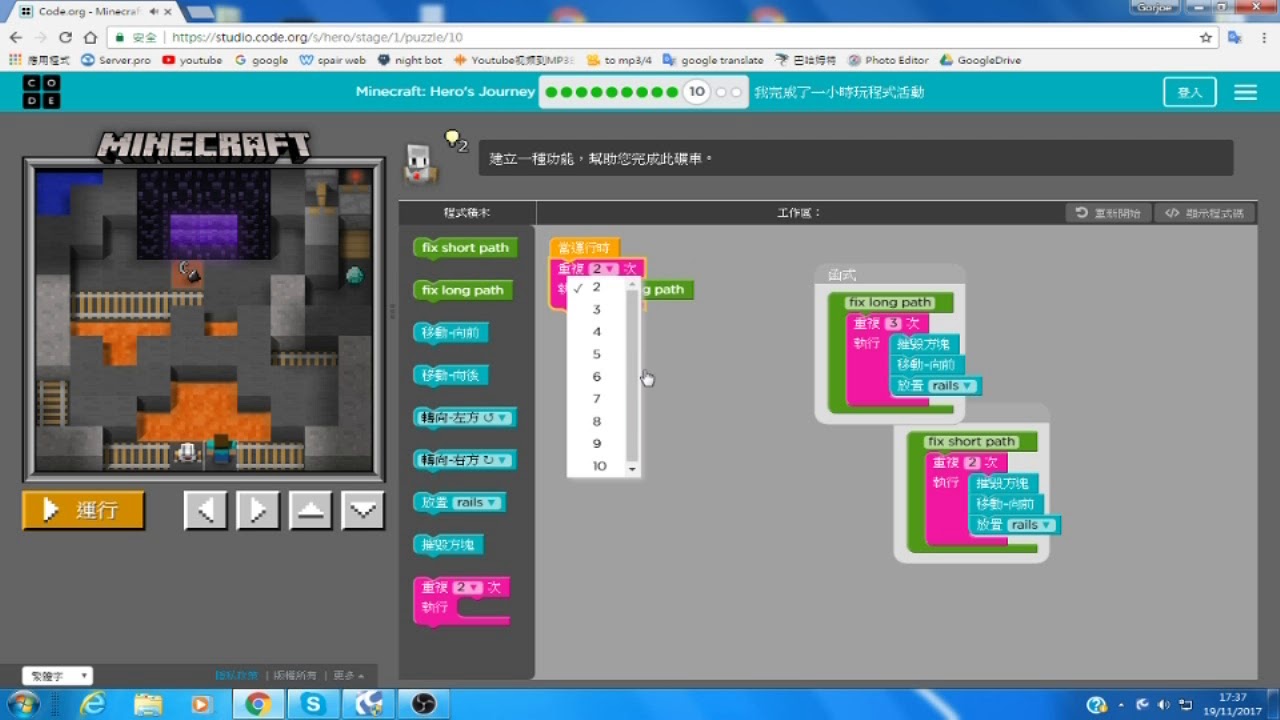This screenshot has height=720, width=1280.
Task: Open the Photo Editor bookmark
Action: 888,60
